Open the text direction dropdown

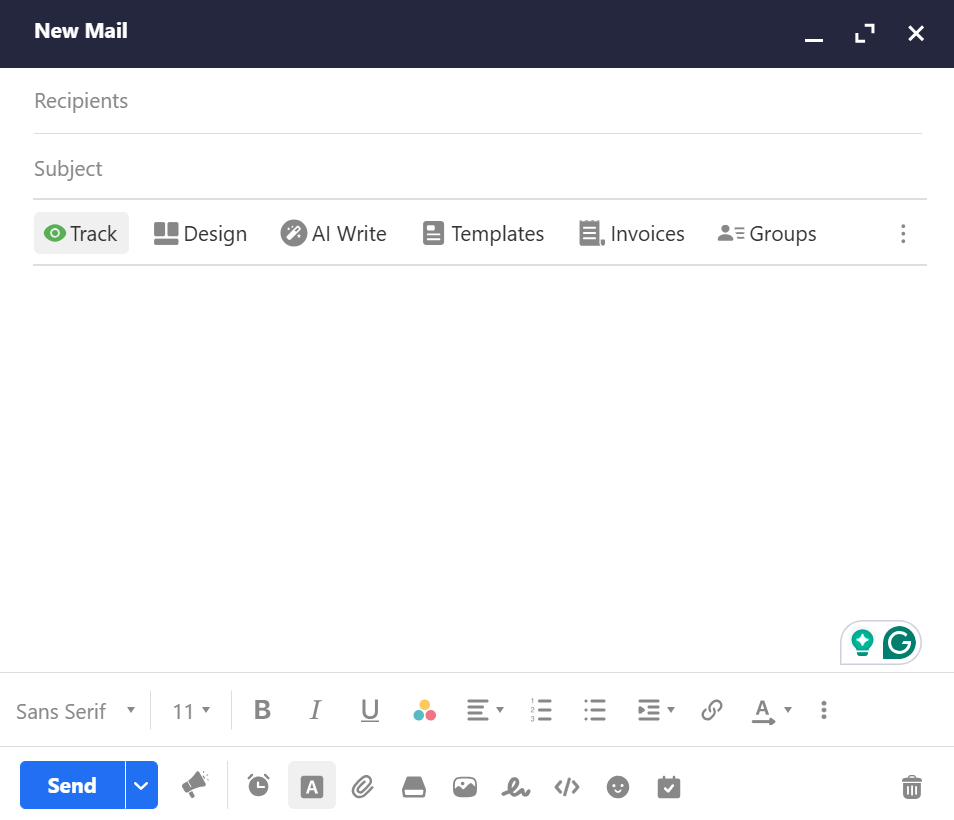coord(771,711)
